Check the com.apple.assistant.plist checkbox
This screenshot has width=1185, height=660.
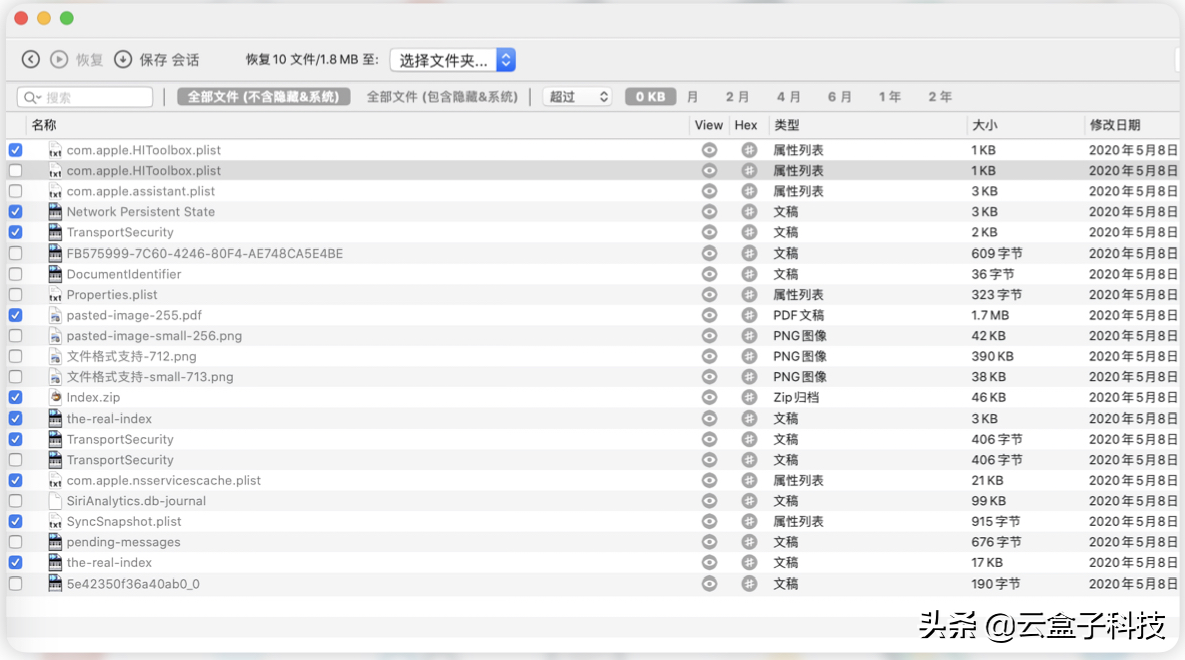tap(15, 191)
